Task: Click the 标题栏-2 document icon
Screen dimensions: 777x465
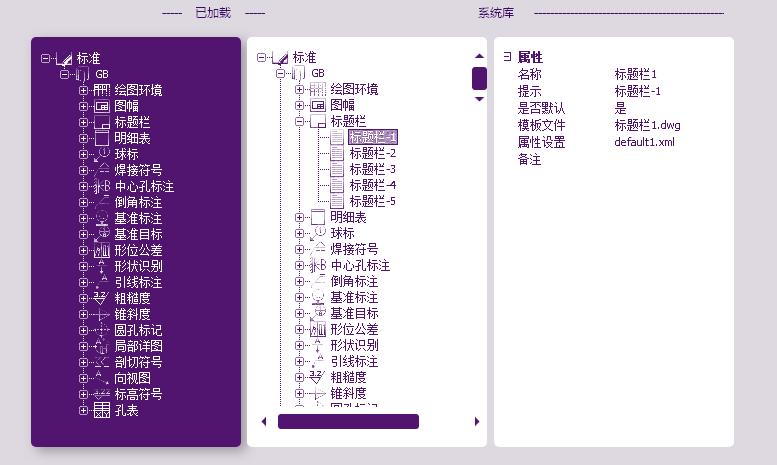Action: [x=337, y=153]
